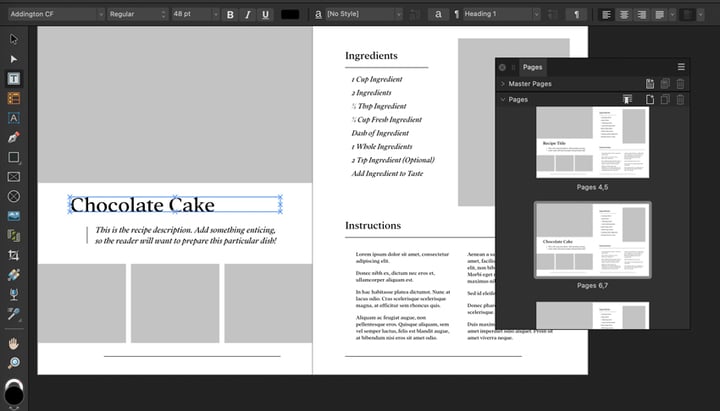Viewport: 720px width, 411px height.
Task: Activate the Hand view tool
Action: (x=13, y=343)
